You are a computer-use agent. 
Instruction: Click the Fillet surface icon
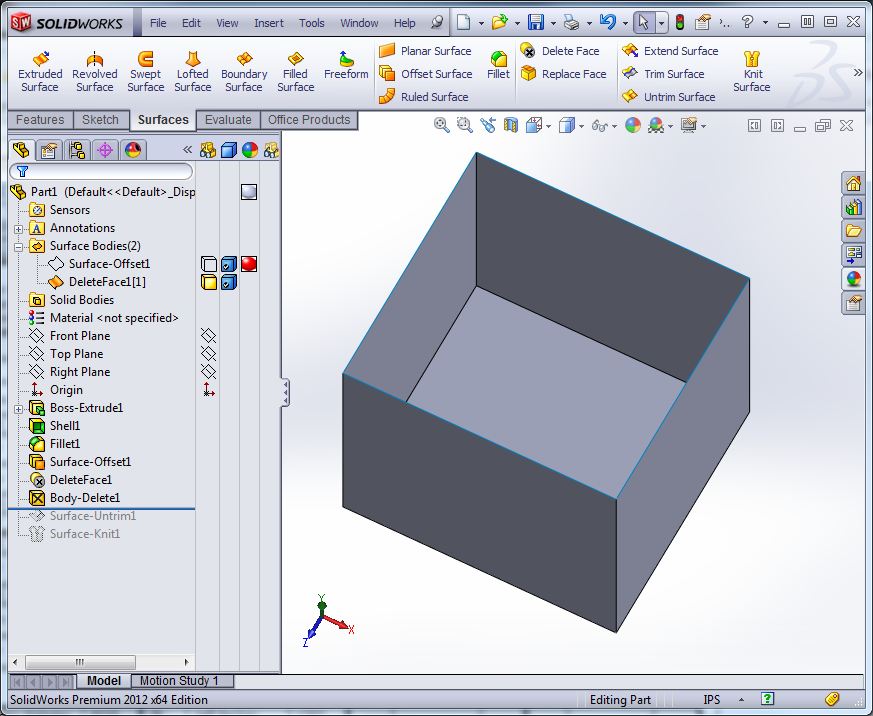pyautogui.click(x=498, y=66)
